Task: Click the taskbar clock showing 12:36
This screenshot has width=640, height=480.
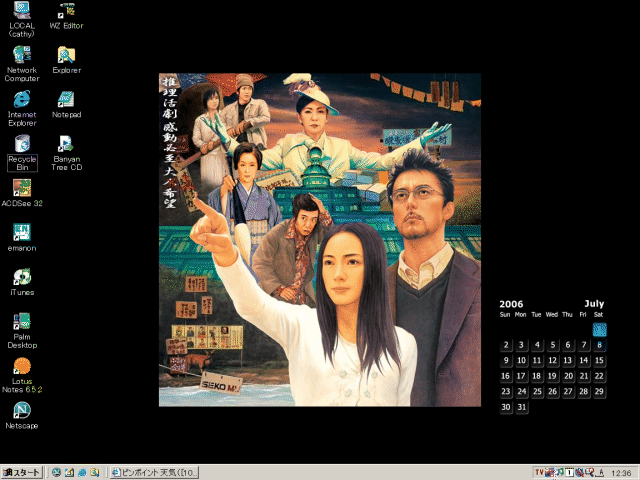Action: (x=621, y=472)
